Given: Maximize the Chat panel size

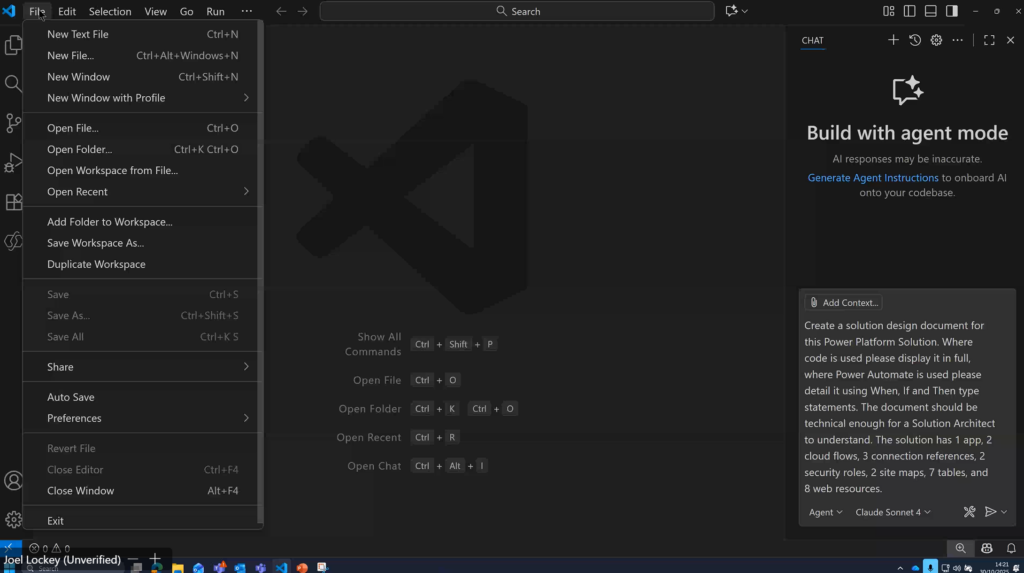Looking at the screenshot, I should point(989,40).
